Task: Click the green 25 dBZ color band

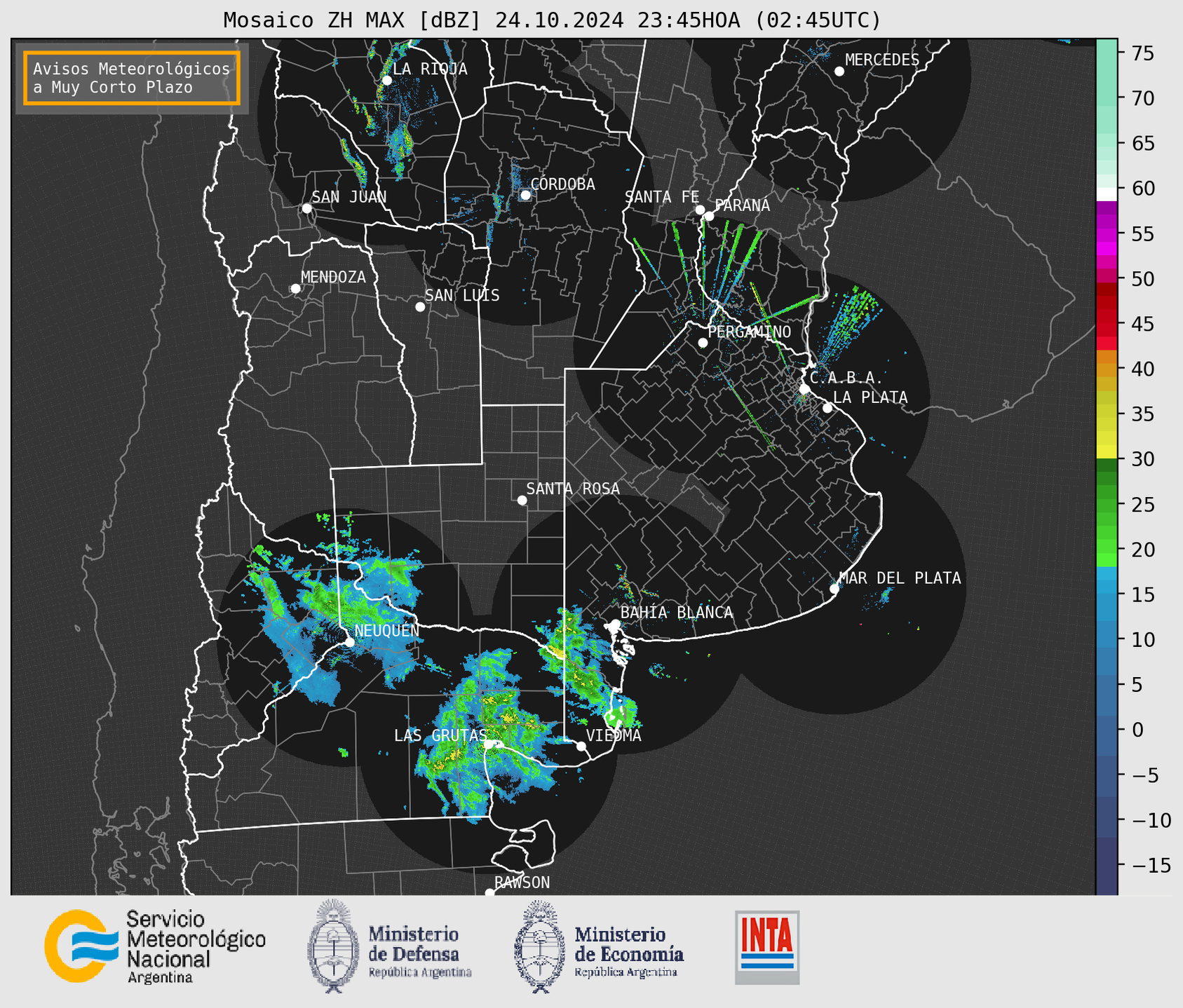Action: [x=1107, y=505]
